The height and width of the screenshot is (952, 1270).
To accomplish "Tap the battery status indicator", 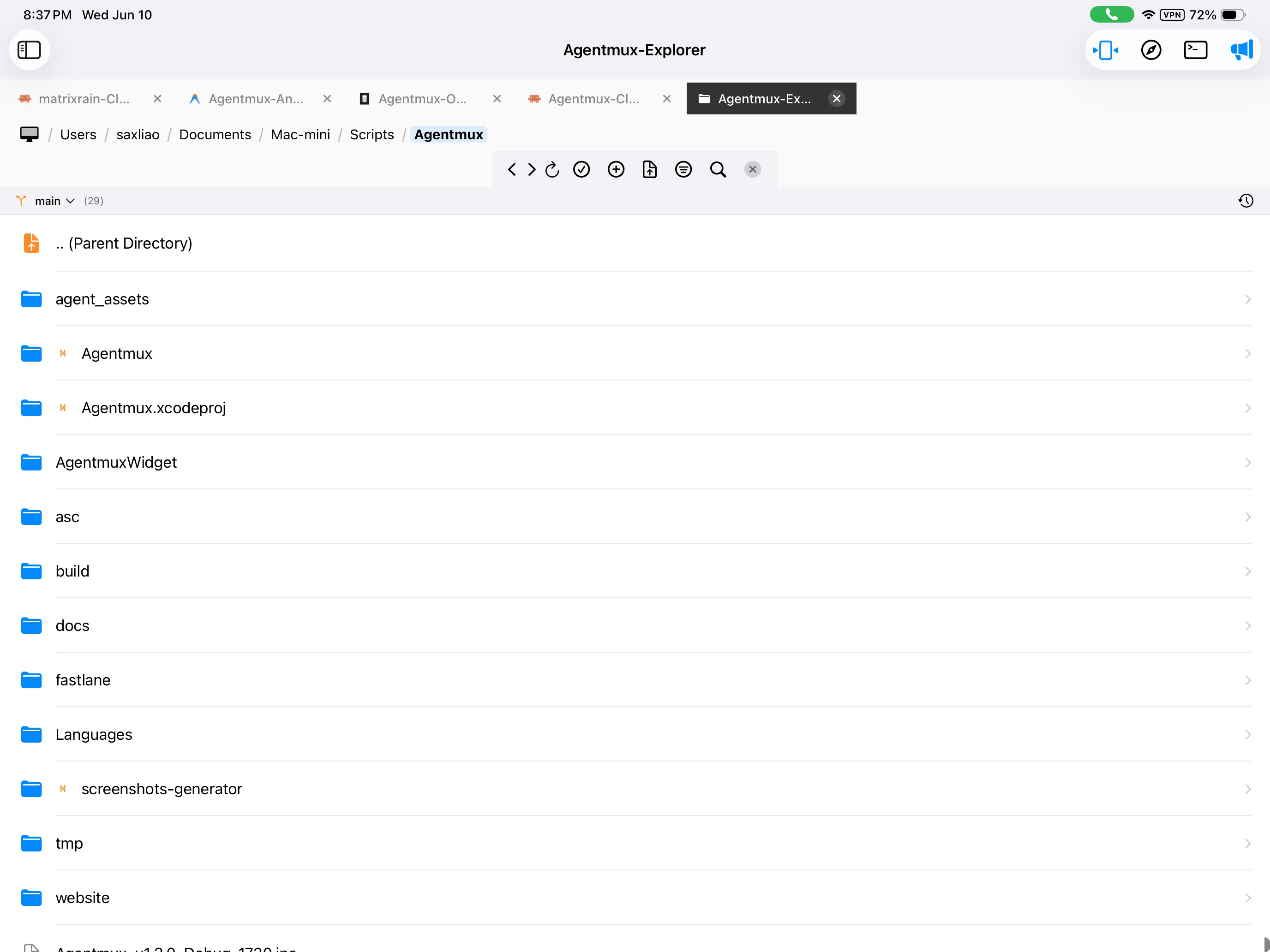I will tap(1233, 15).
